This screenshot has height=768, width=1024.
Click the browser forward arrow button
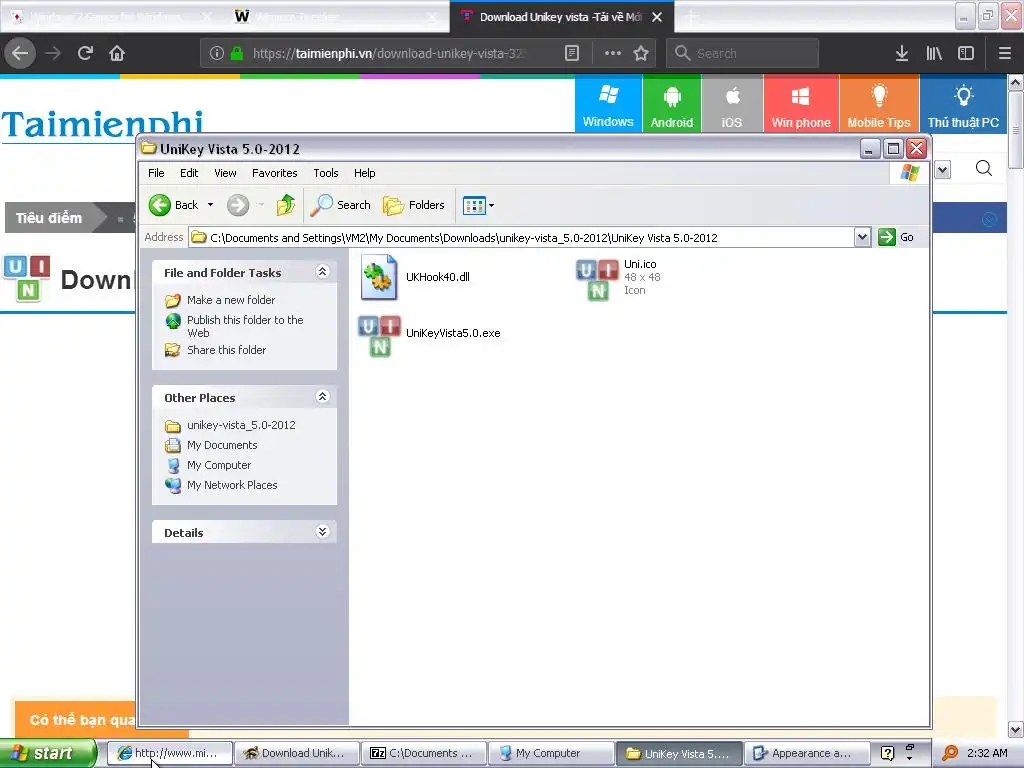pyautogui.click(x=53, y=53)
